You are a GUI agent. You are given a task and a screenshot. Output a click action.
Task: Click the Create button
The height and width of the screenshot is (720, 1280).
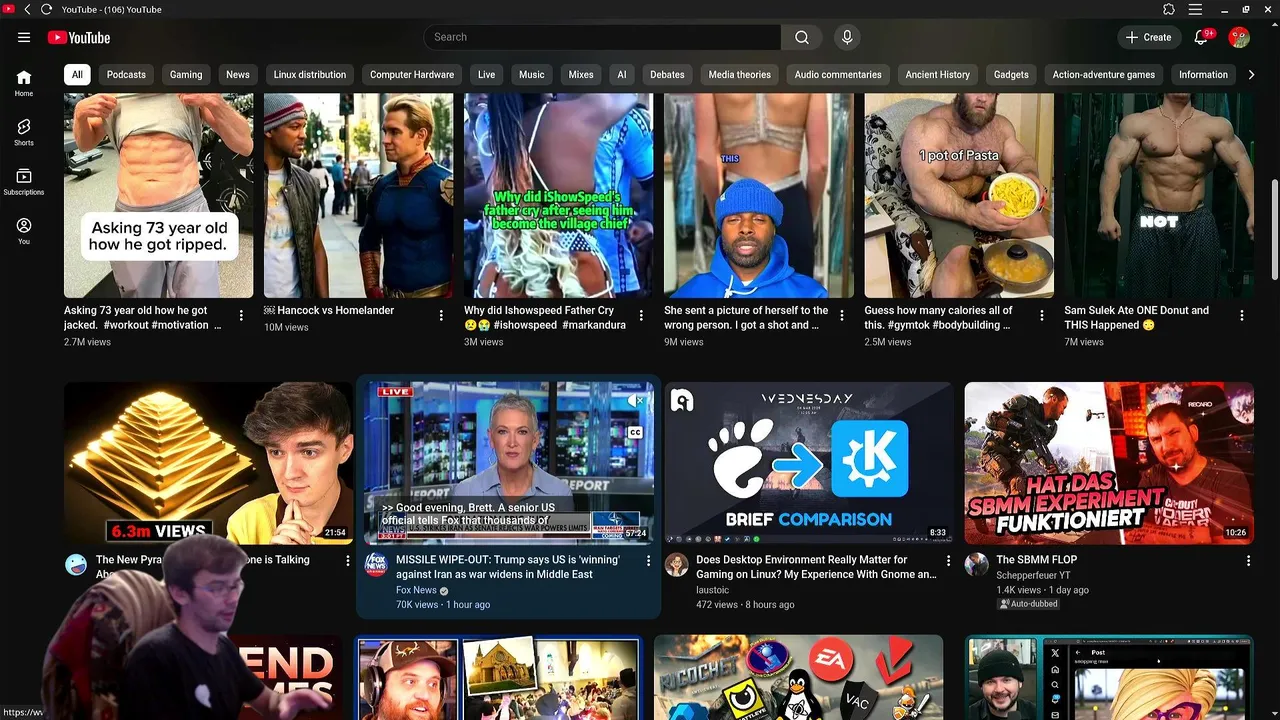coord(1149,37)
